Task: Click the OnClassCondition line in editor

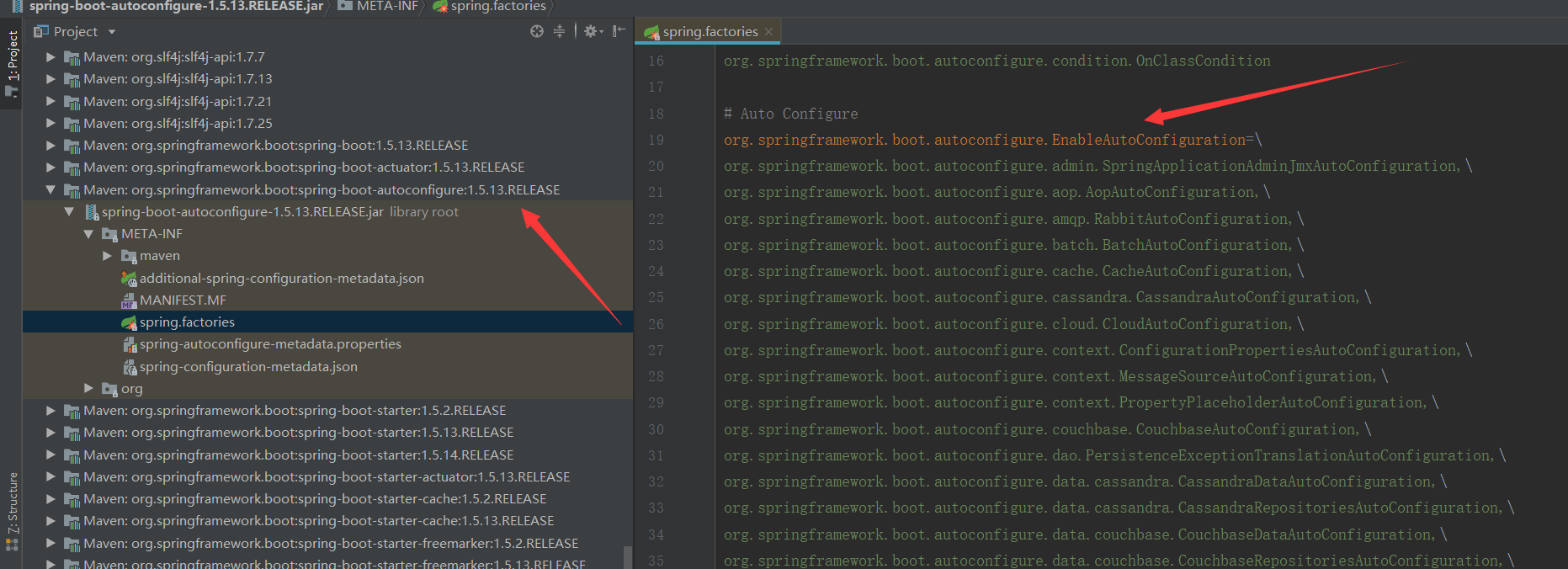Action: (x=997, y=61)
